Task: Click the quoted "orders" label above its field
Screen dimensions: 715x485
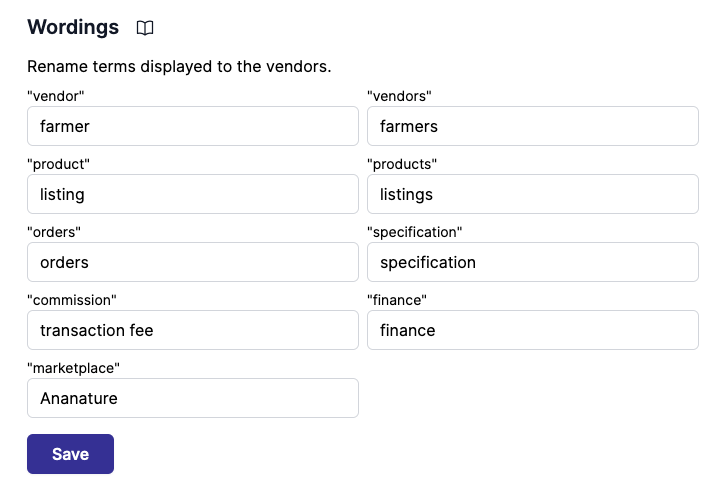Action: [54, 232]
